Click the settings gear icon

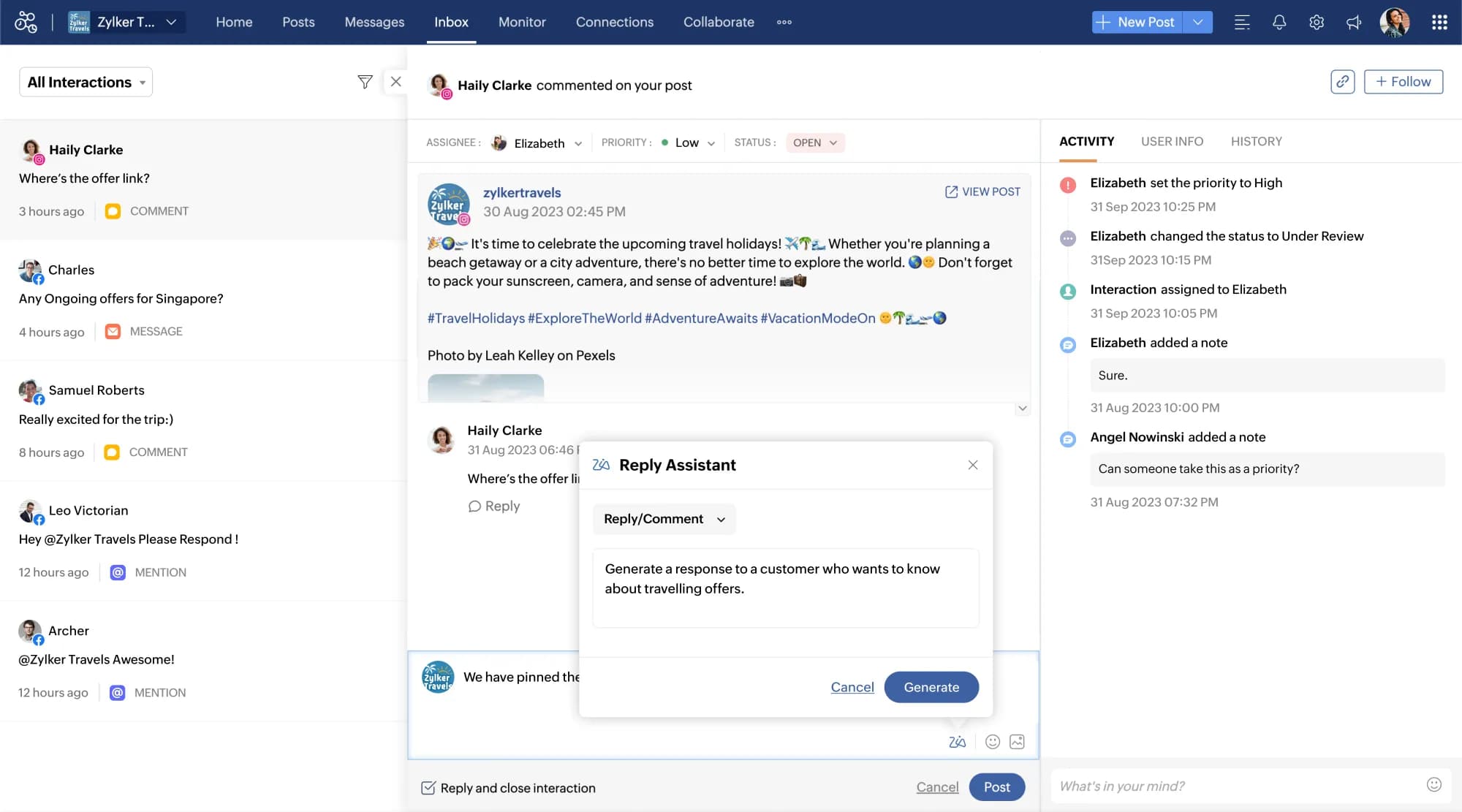1317,22
